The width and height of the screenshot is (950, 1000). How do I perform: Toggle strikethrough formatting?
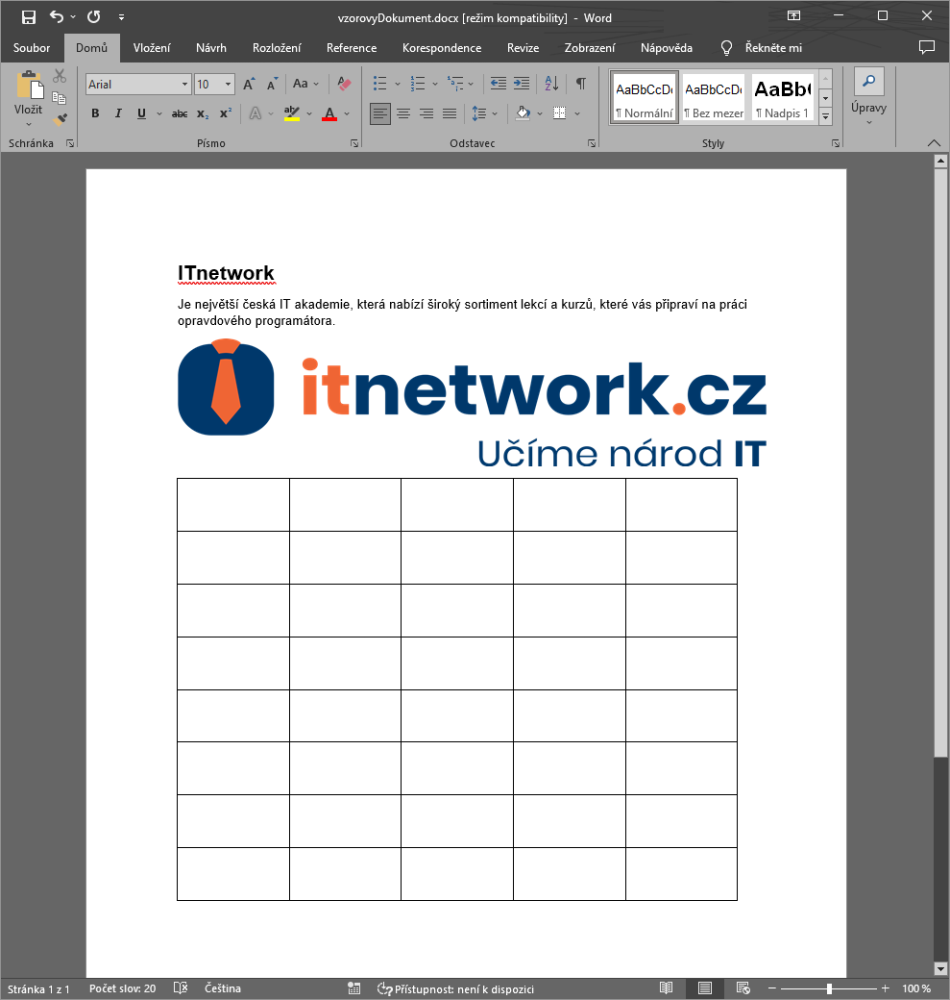[180, 114]
